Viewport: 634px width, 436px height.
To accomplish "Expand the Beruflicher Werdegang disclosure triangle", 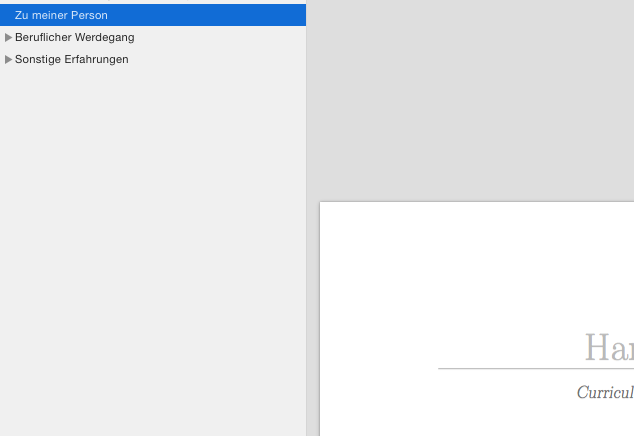I will pyautogui.click(x=9, y=38).
